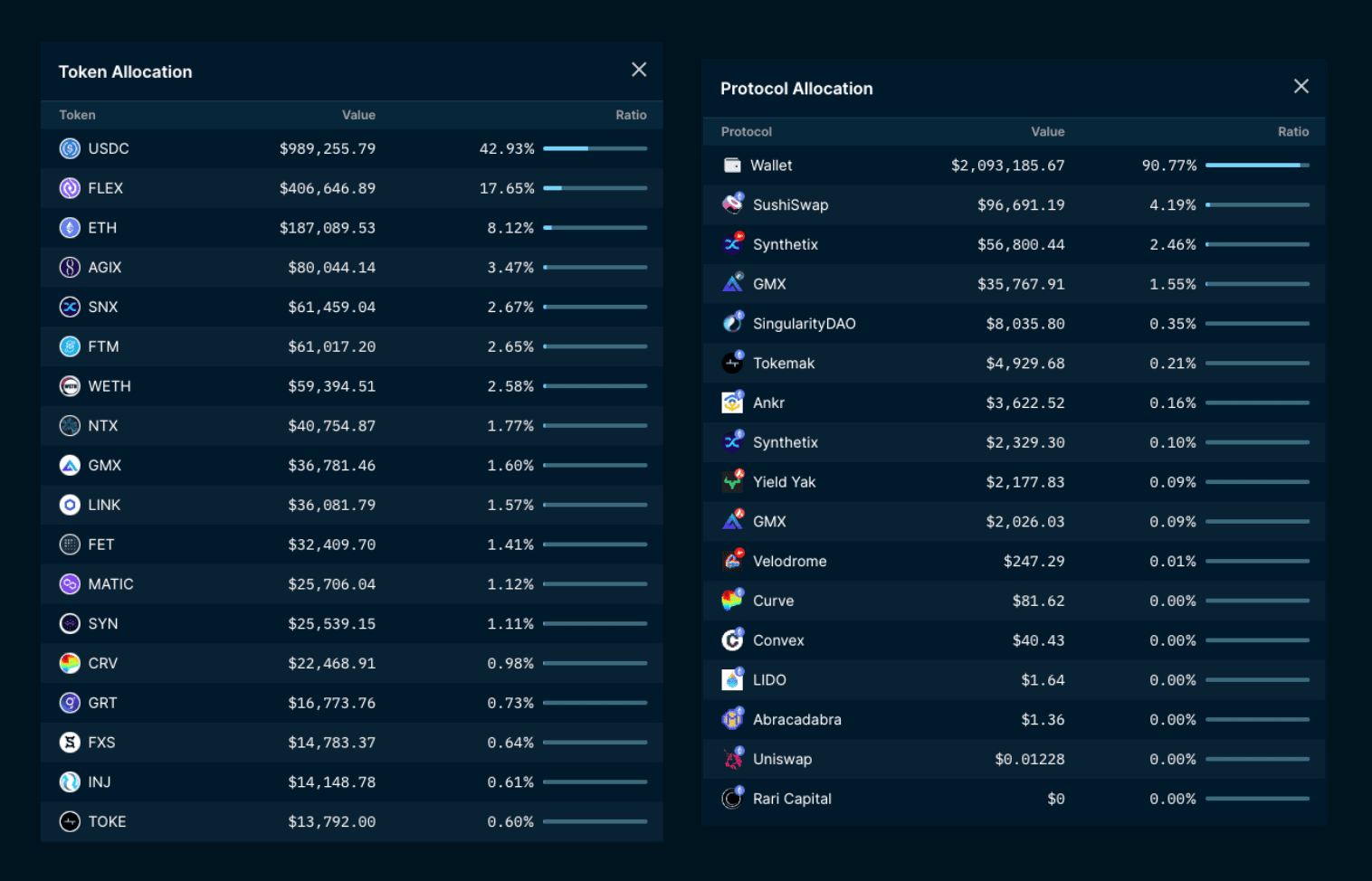Select the $187,089.53 ETH value
Screen dimensions: 1372x881
[x=328, y=228]
